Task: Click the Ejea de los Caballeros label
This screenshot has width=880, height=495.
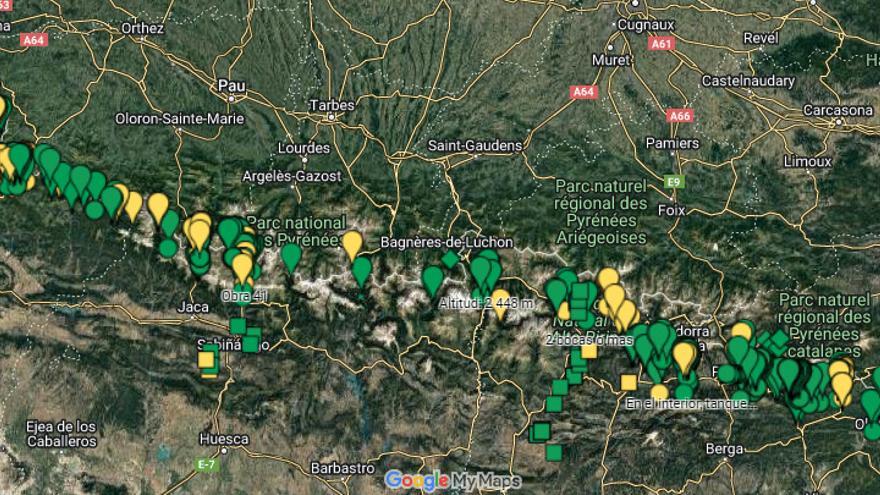Action: click(62, 434)
